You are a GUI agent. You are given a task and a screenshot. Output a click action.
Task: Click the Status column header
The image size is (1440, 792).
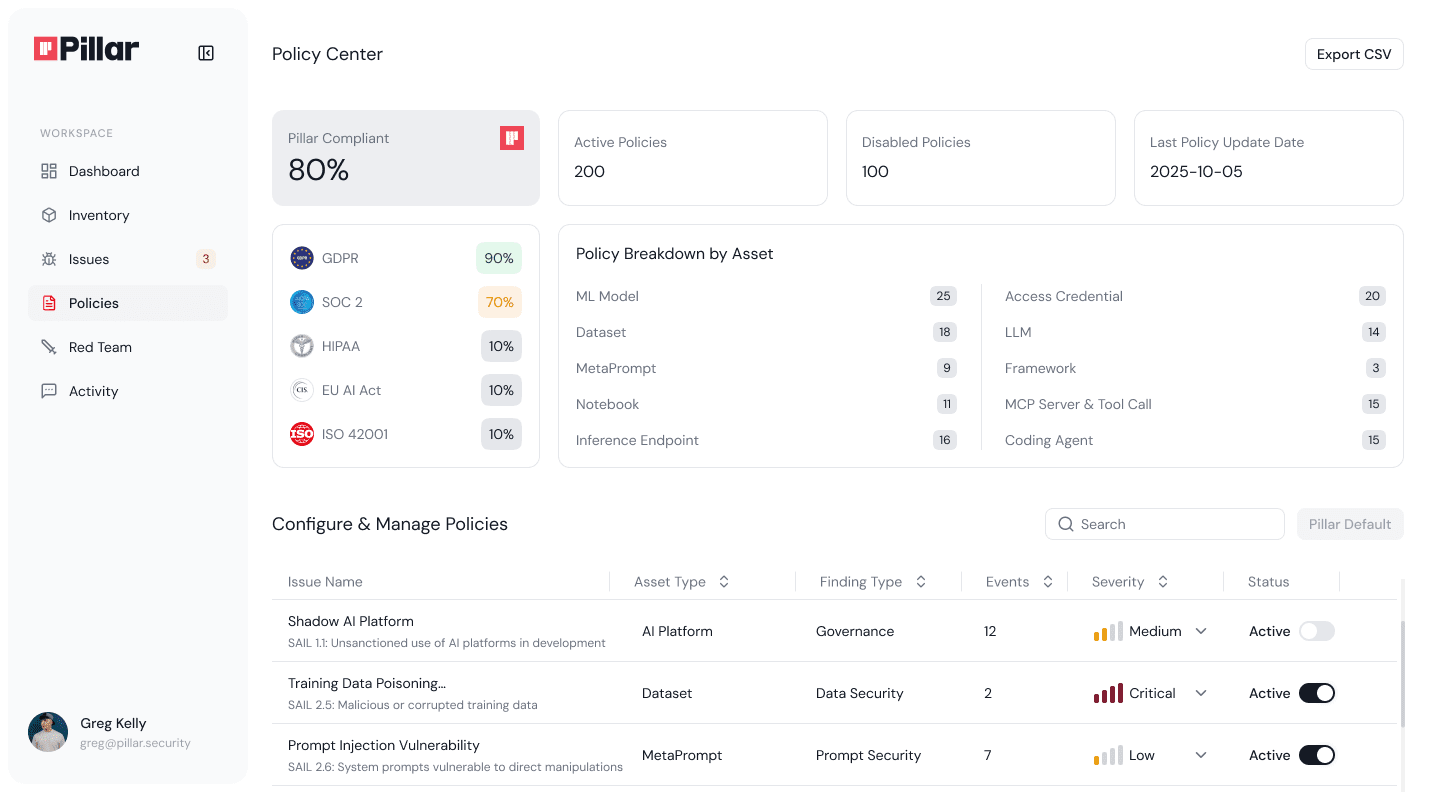tap(1268, 582)
